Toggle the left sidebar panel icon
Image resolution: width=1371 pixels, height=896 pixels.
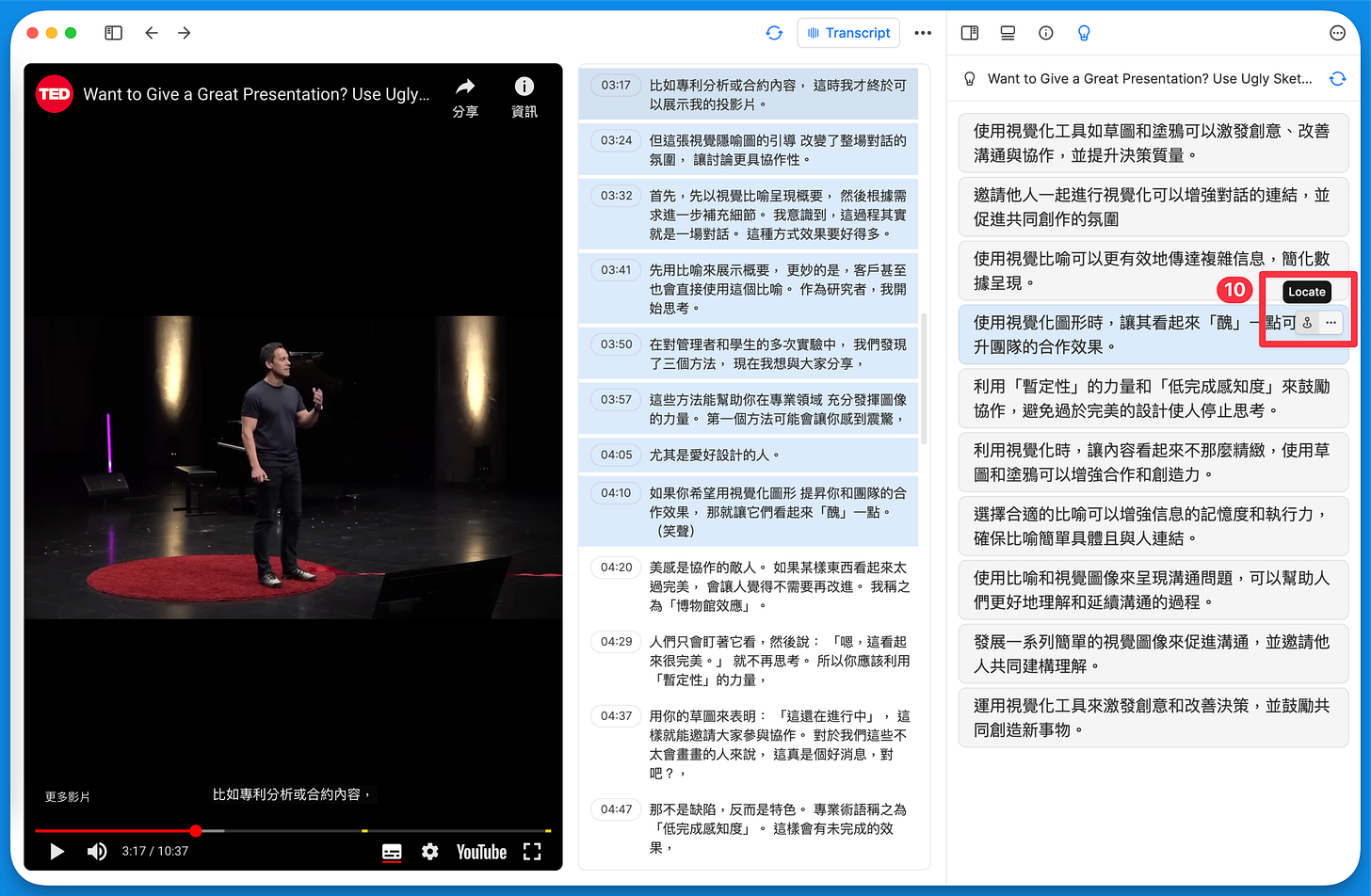114,33
